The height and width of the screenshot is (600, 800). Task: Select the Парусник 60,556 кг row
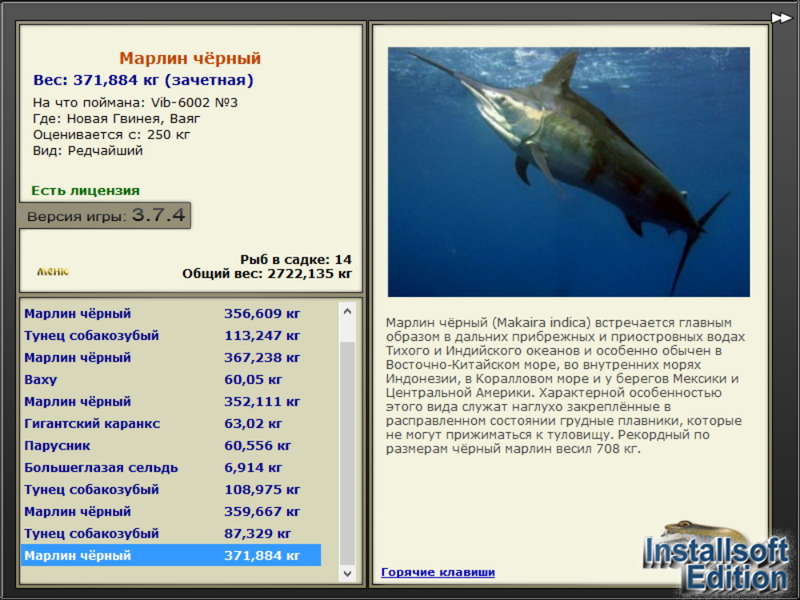171,445
